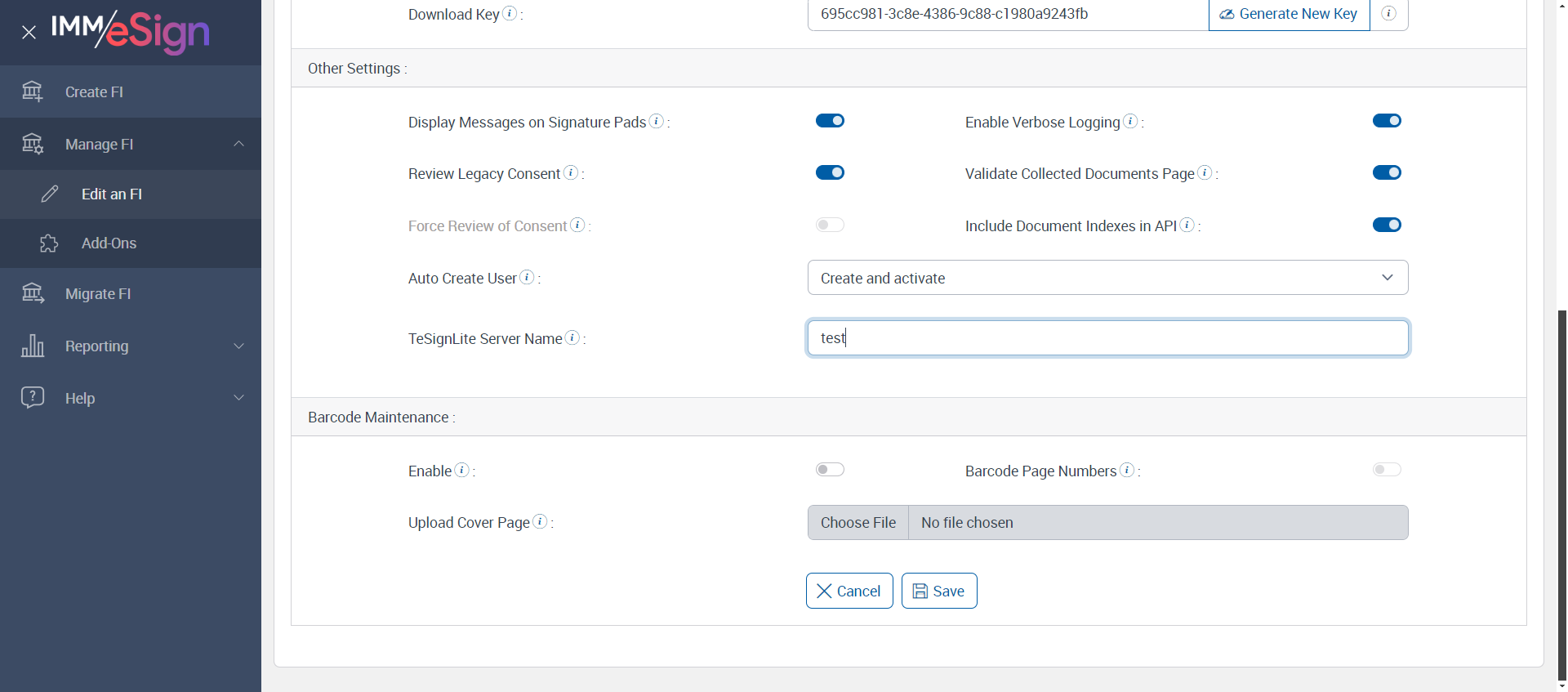
Task: Click Generate New Key button
Action: (x=1289, y=14)
